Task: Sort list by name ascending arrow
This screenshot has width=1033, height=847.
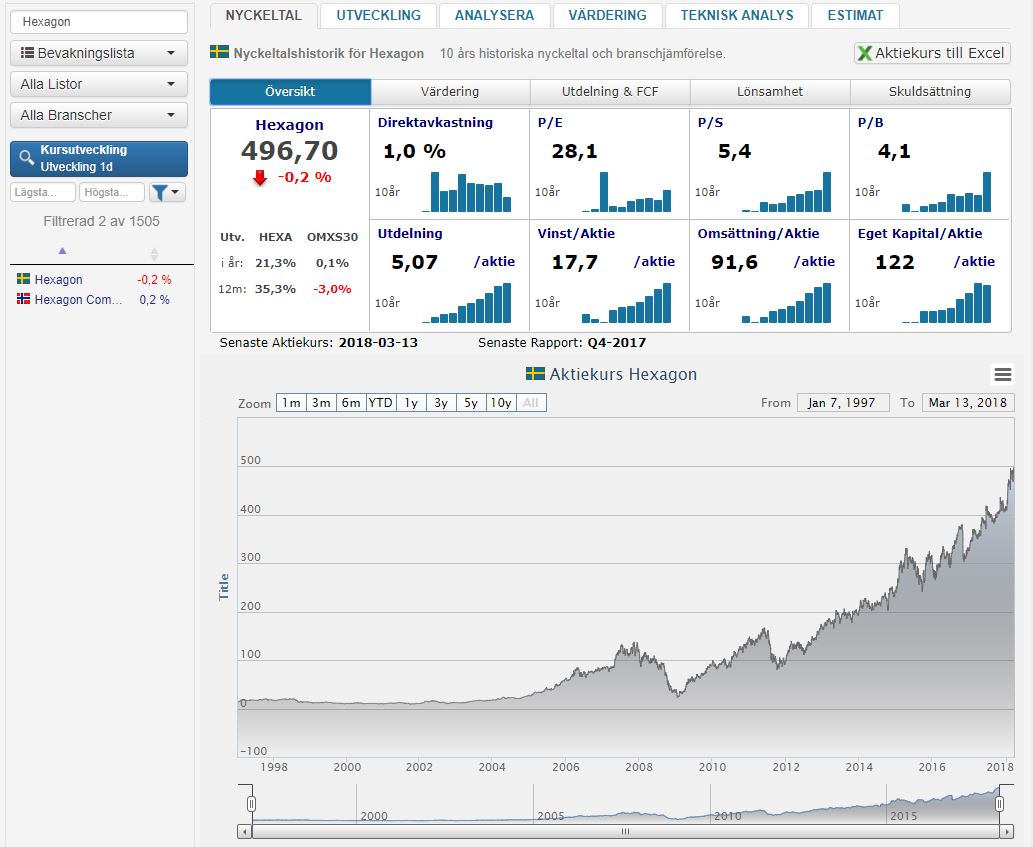Action: pyautogui.click(x=63, y=251)
